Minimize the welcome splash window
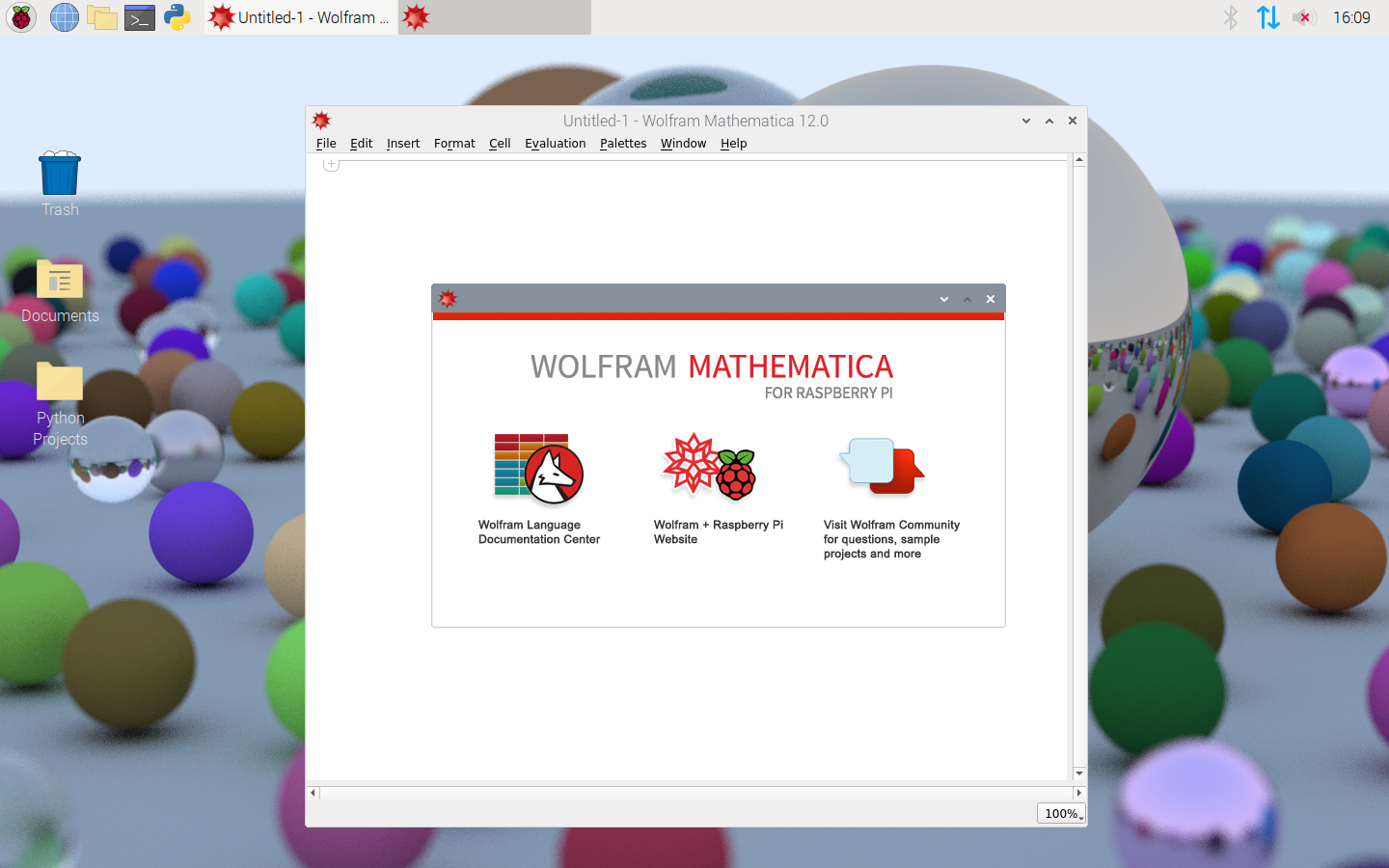Screen dimensions: 1389x868 point(944,299)
